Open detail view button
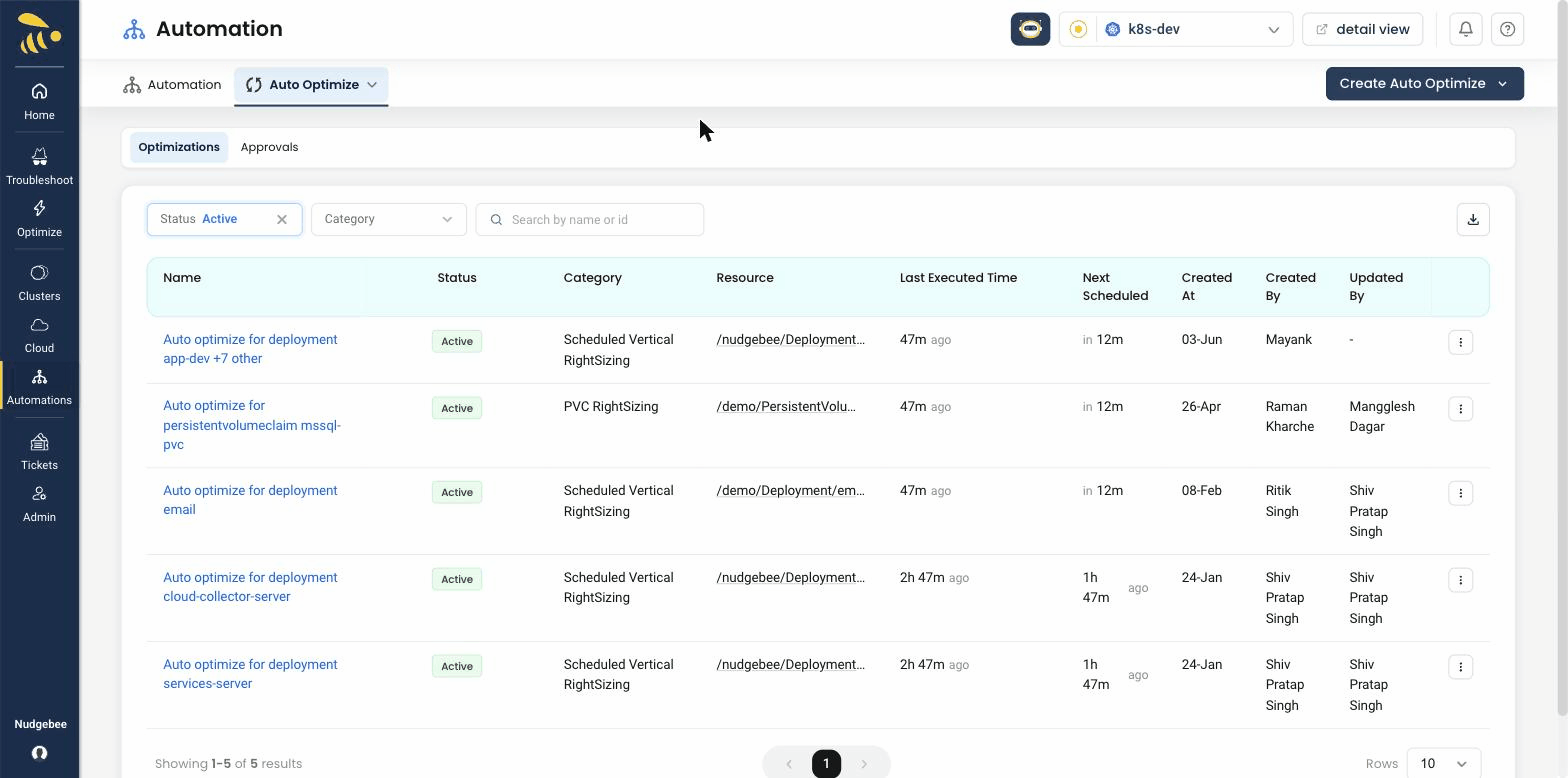 (1362, 29)
